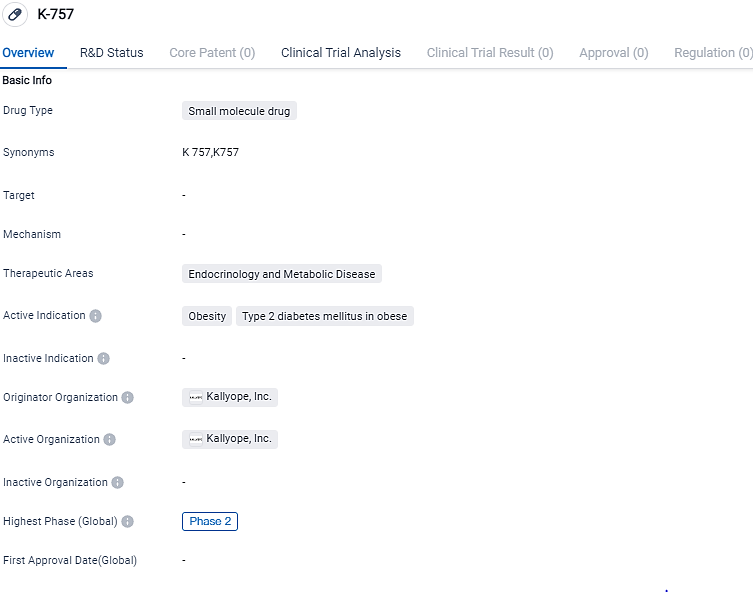Switch to the R&D Status tab
The image size is (753, 592).
[x=112, y=53]
